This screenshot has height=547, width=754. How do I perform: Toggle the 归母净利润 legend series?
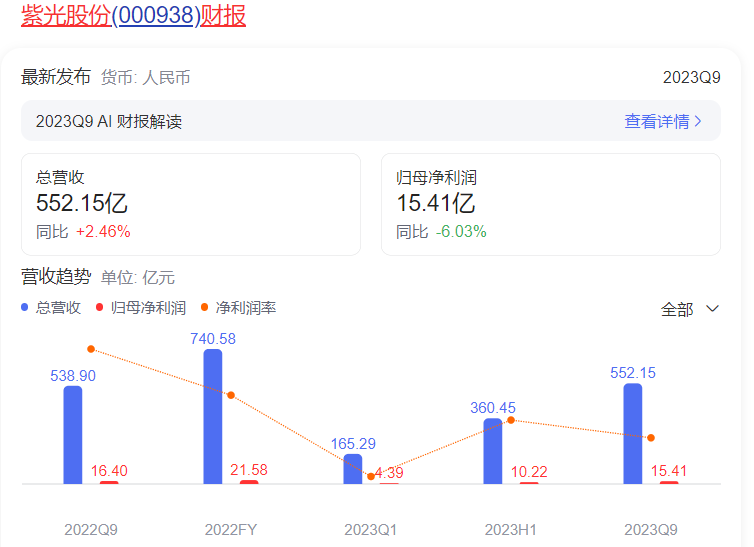pyautogui.click(x=141, y=308)
